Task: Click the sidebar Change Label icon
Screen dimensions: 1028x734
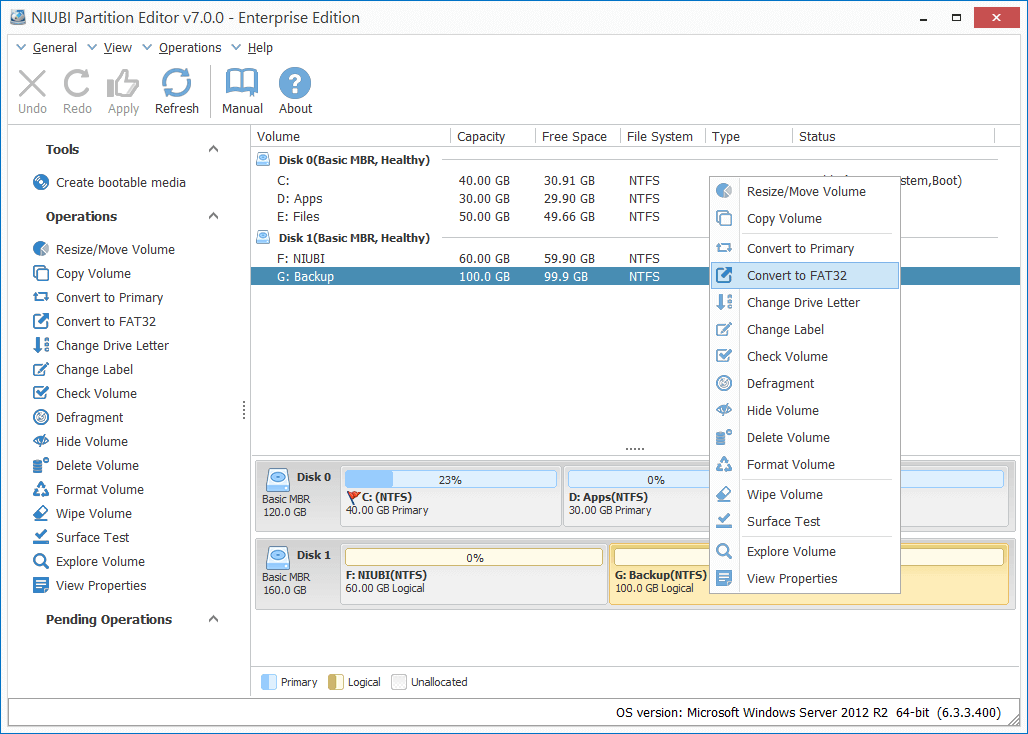Action: [x=41, y=369]
